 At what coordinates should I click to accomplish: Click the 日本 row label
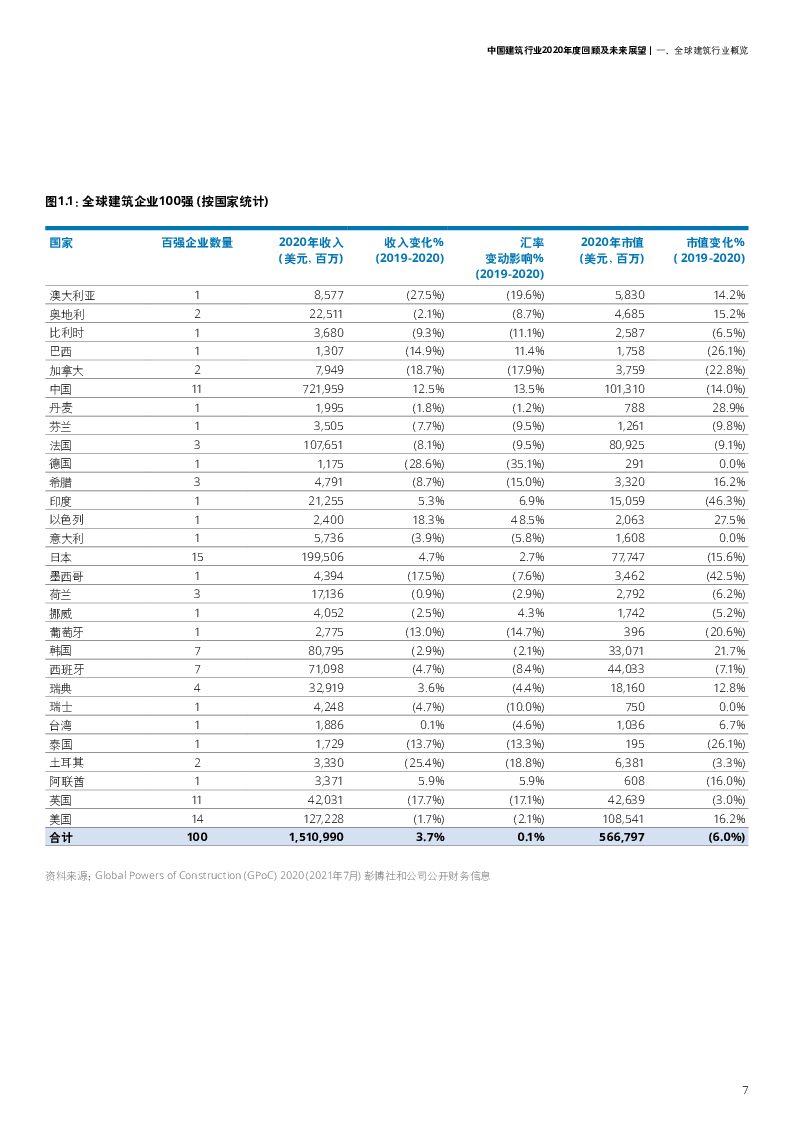tap(60, 556)
